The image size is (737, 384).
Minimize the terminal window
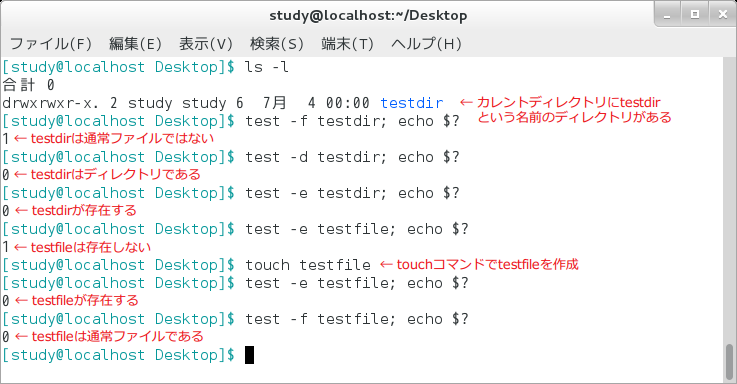tap(667, 15)
